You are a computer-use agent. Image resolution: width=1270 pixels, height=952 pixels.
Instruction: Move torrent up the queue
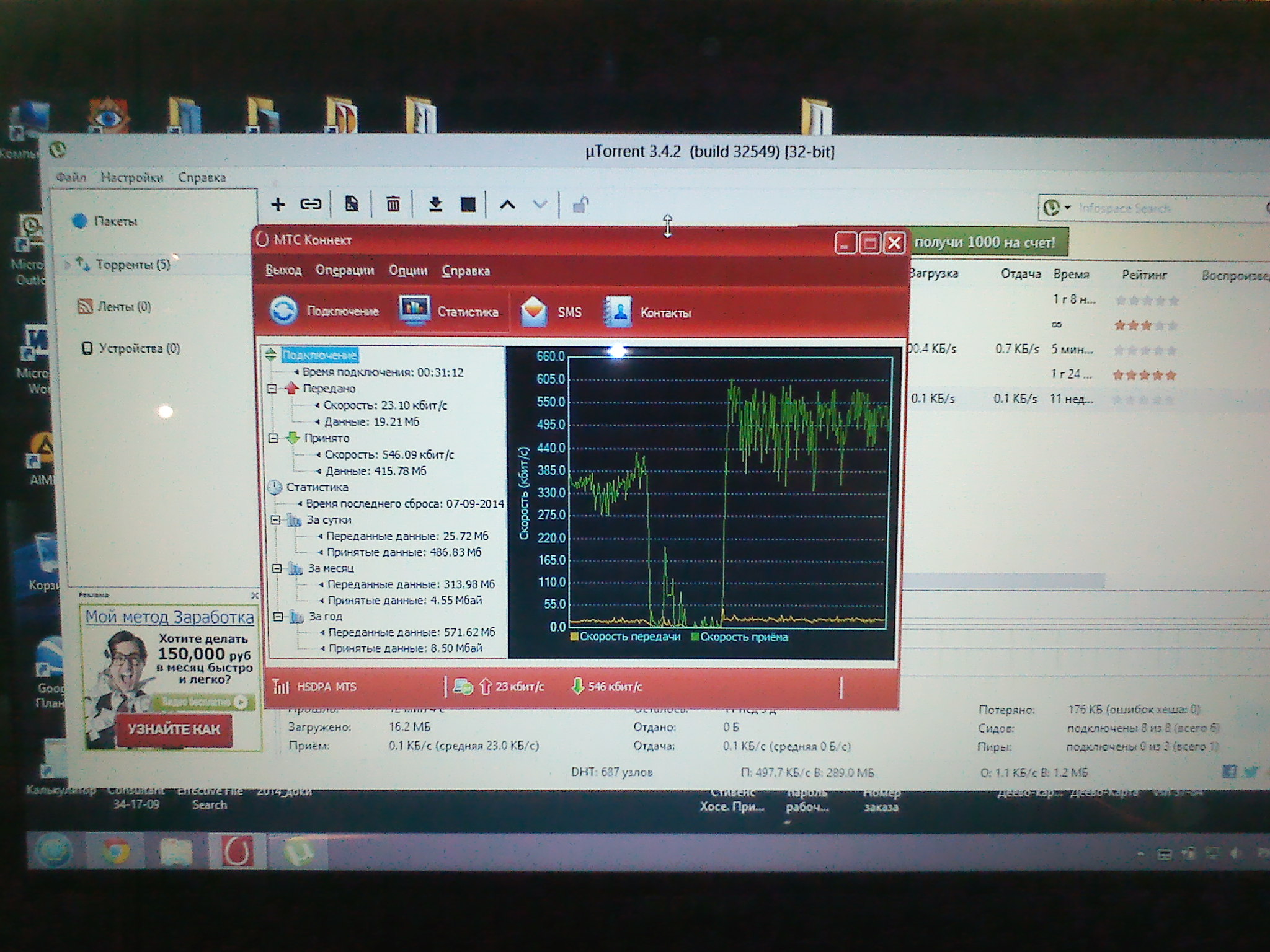(508, 205)
